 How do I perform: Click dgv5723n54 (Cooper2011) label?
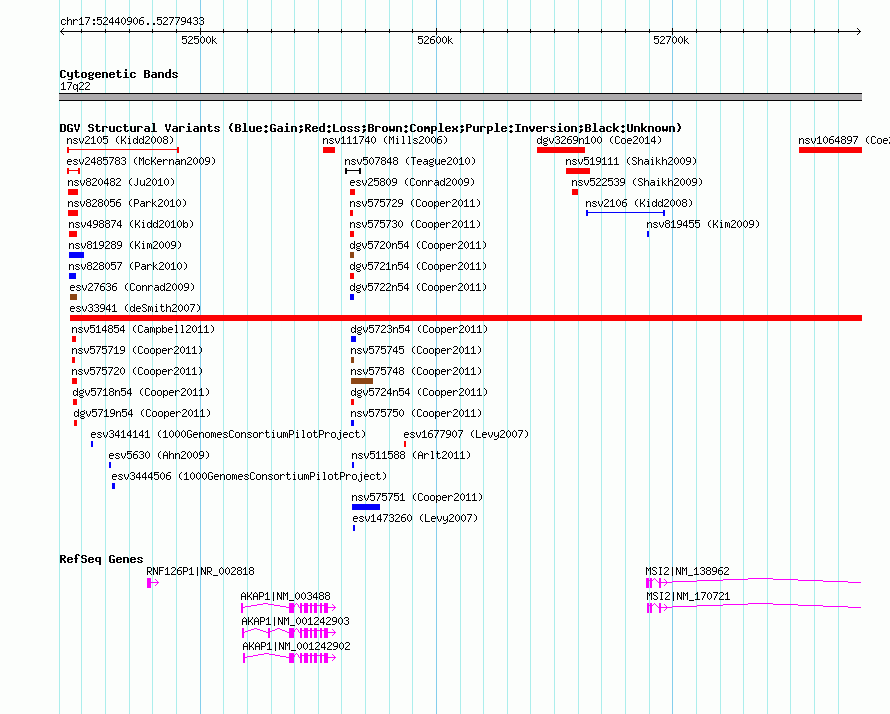click(419, 329)
